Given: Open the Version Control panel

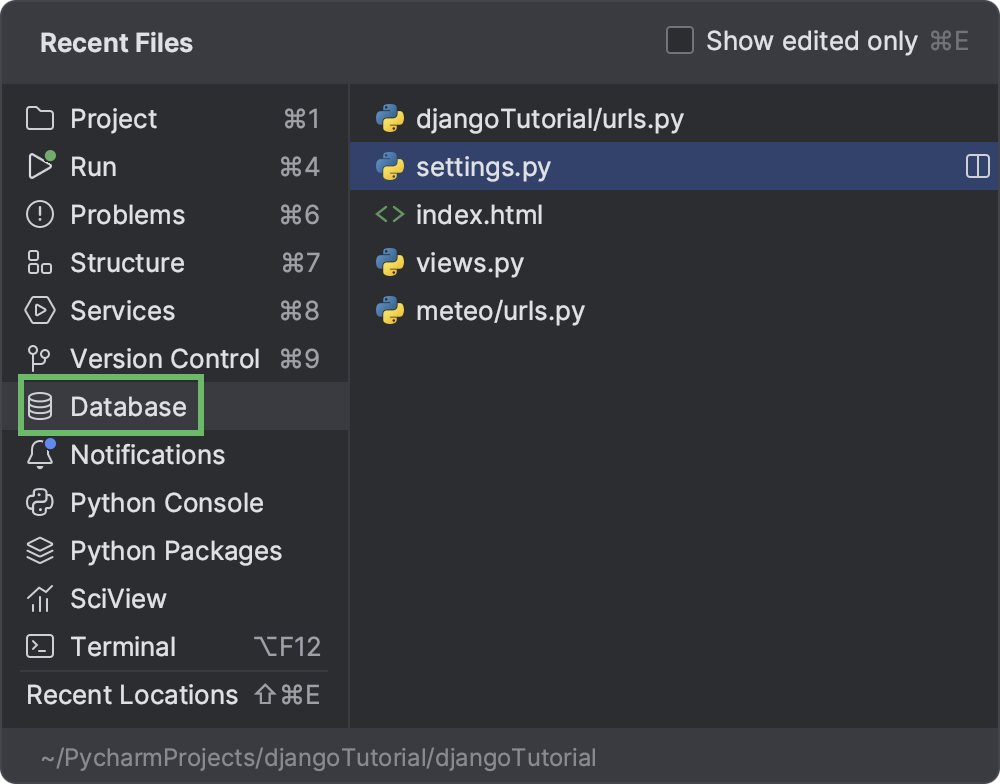Looking at the screenshot, I should coord(38,359).
